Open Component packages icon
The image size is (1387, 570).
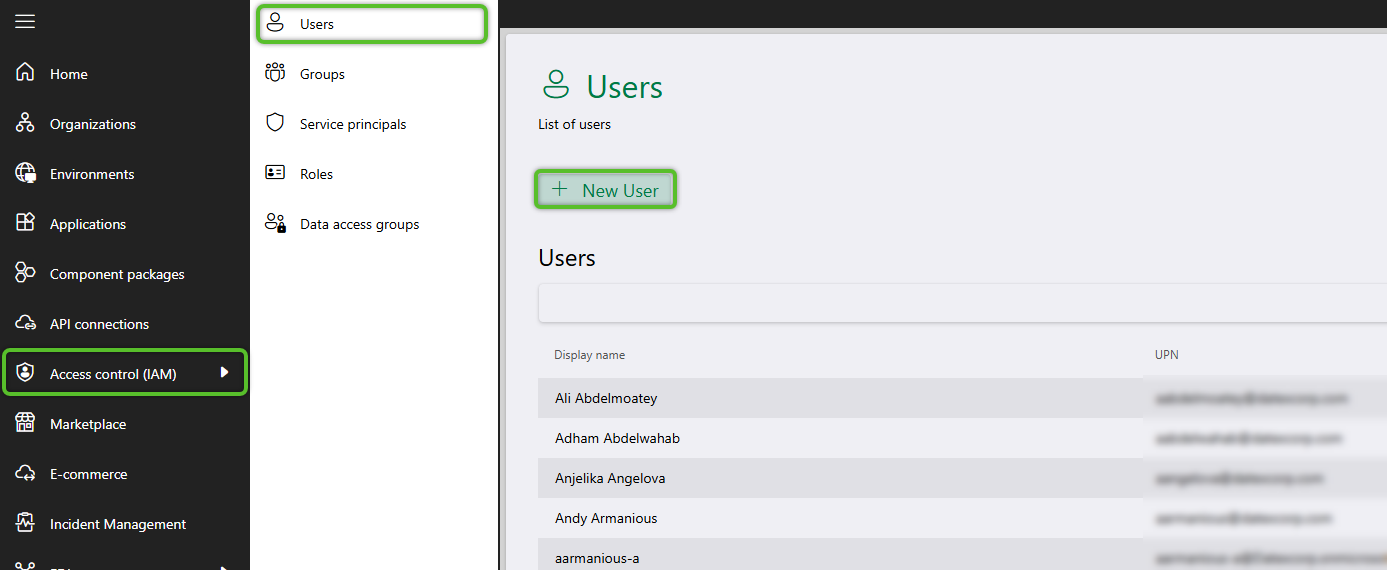[25, 274]
